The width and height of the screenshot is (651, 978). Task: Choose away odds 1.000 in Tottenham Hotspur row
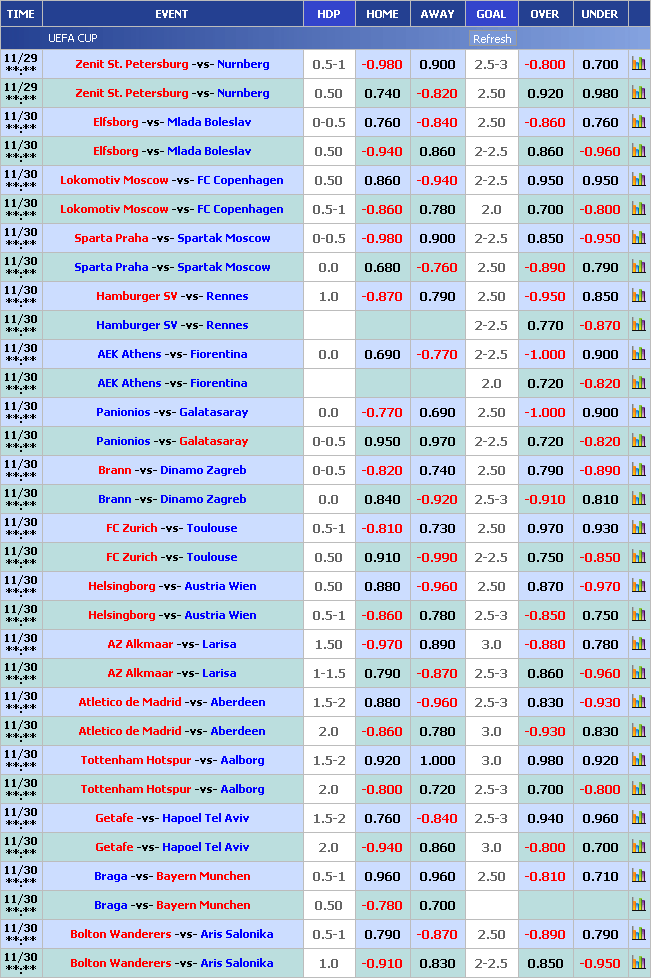tap(437, 760)
